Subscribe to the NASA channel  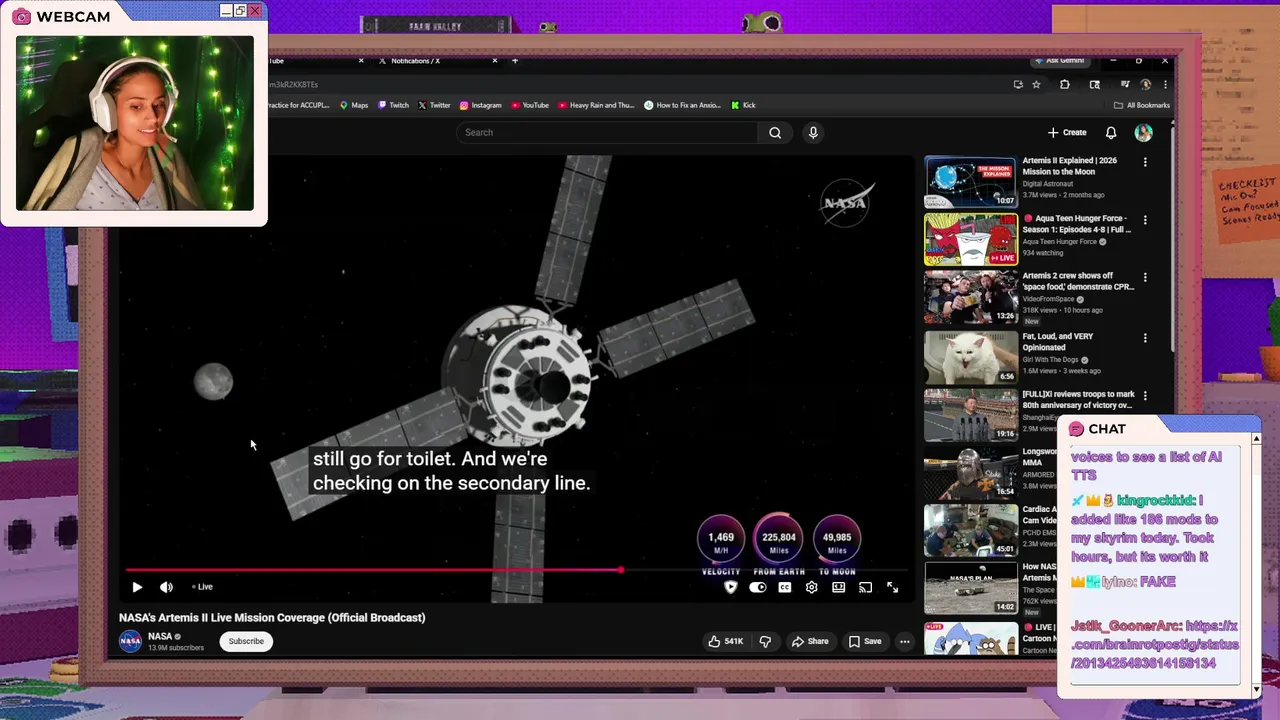tap(246, 641)
